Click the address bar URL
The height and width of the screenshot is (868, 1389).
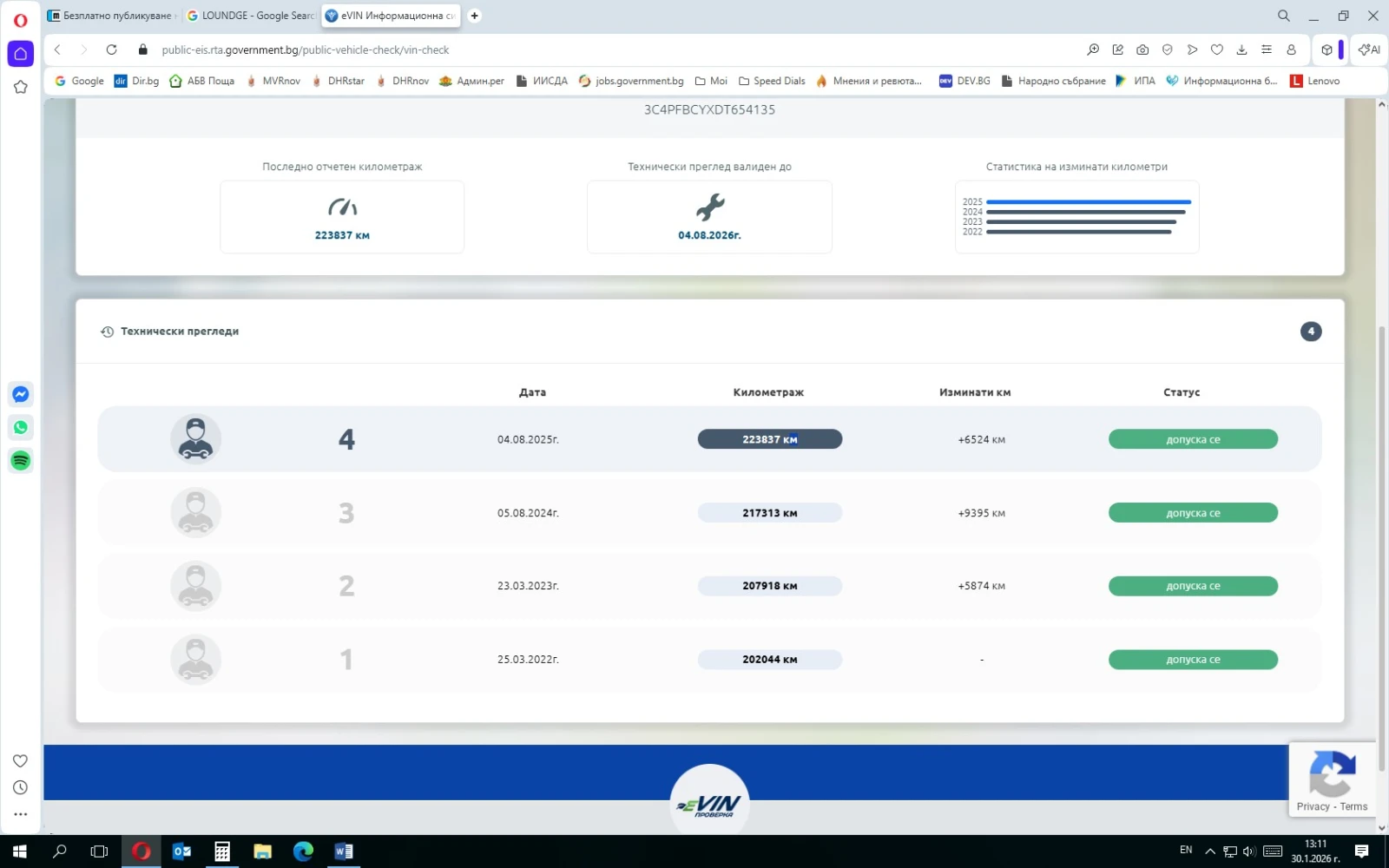tap(306, 49)
